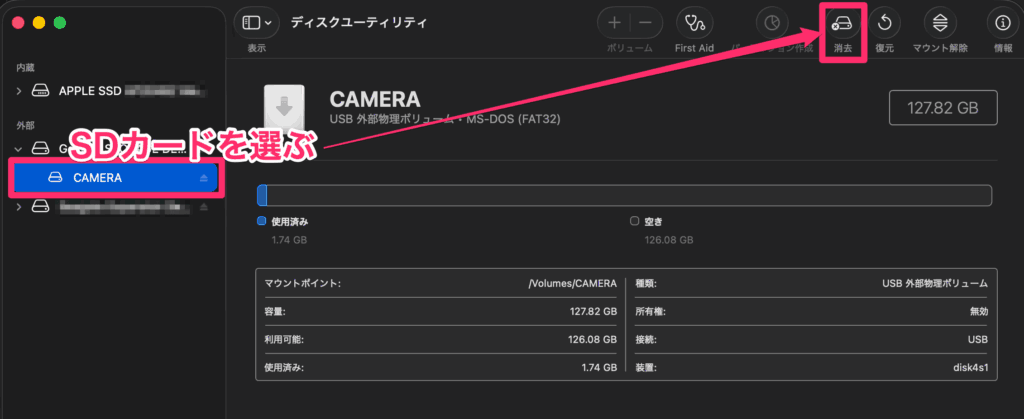Open the 情報 (Info) panel icon
The image size is (1024, 419).
[1002, 23]
